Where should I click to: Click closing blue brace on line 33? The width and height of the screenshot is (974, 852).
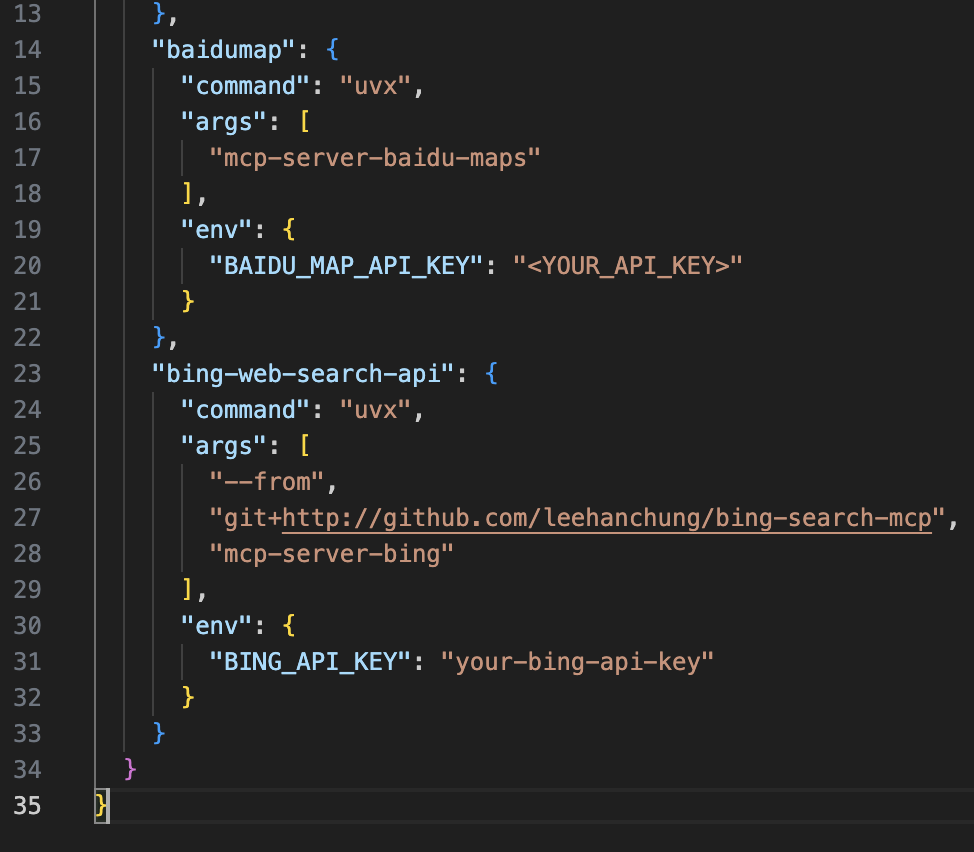click(x=159, y=734)
